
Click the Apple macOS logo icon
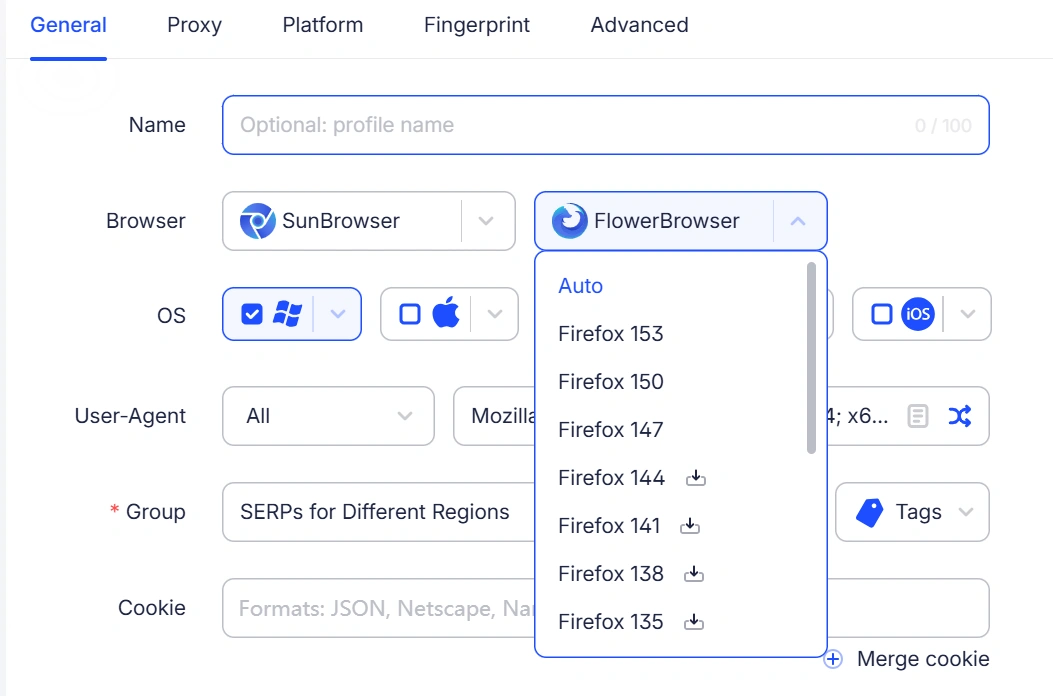coord(446,312)
